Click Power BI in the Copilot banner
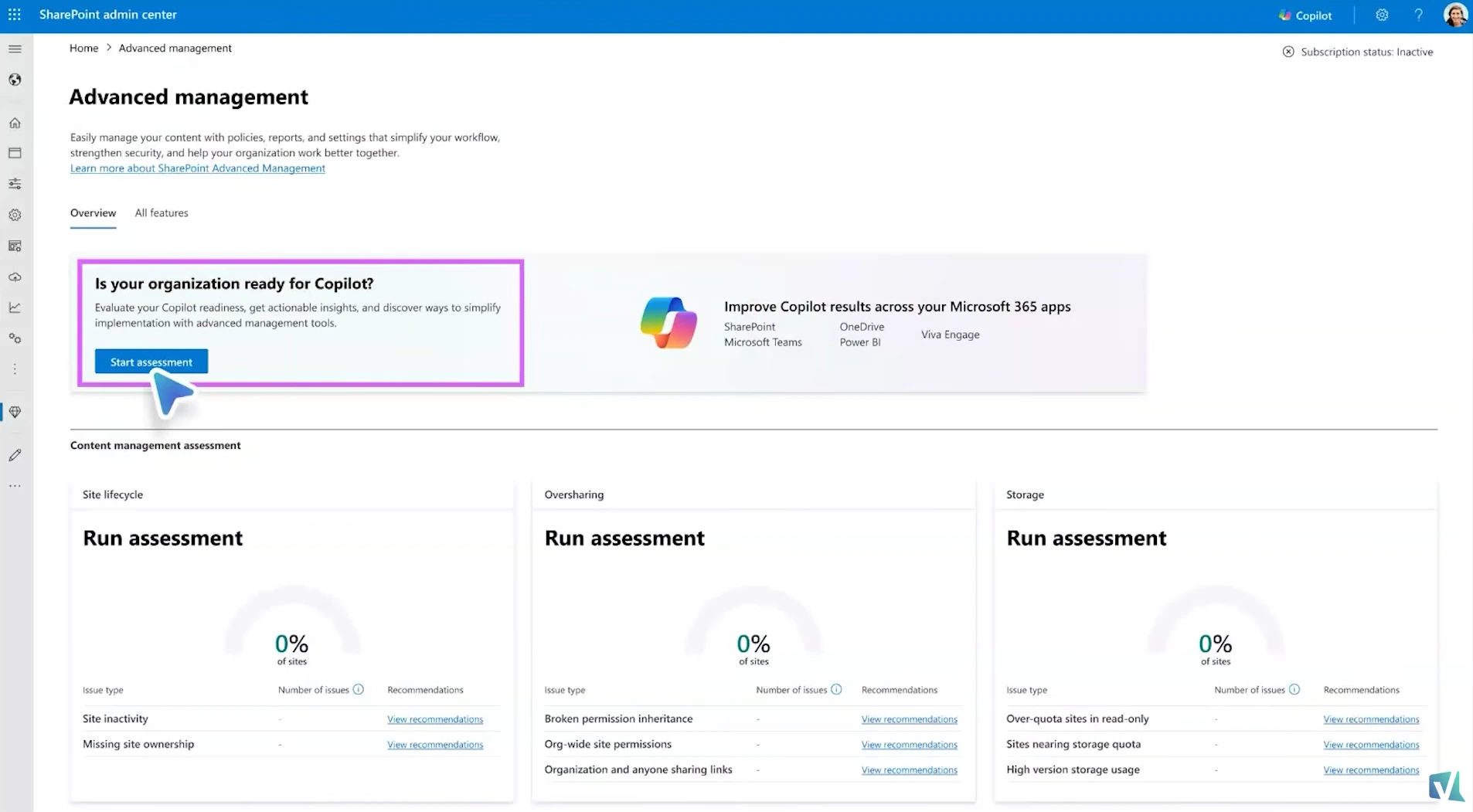This screenshot has height=812, width=1473. click(x=860, y=342)
